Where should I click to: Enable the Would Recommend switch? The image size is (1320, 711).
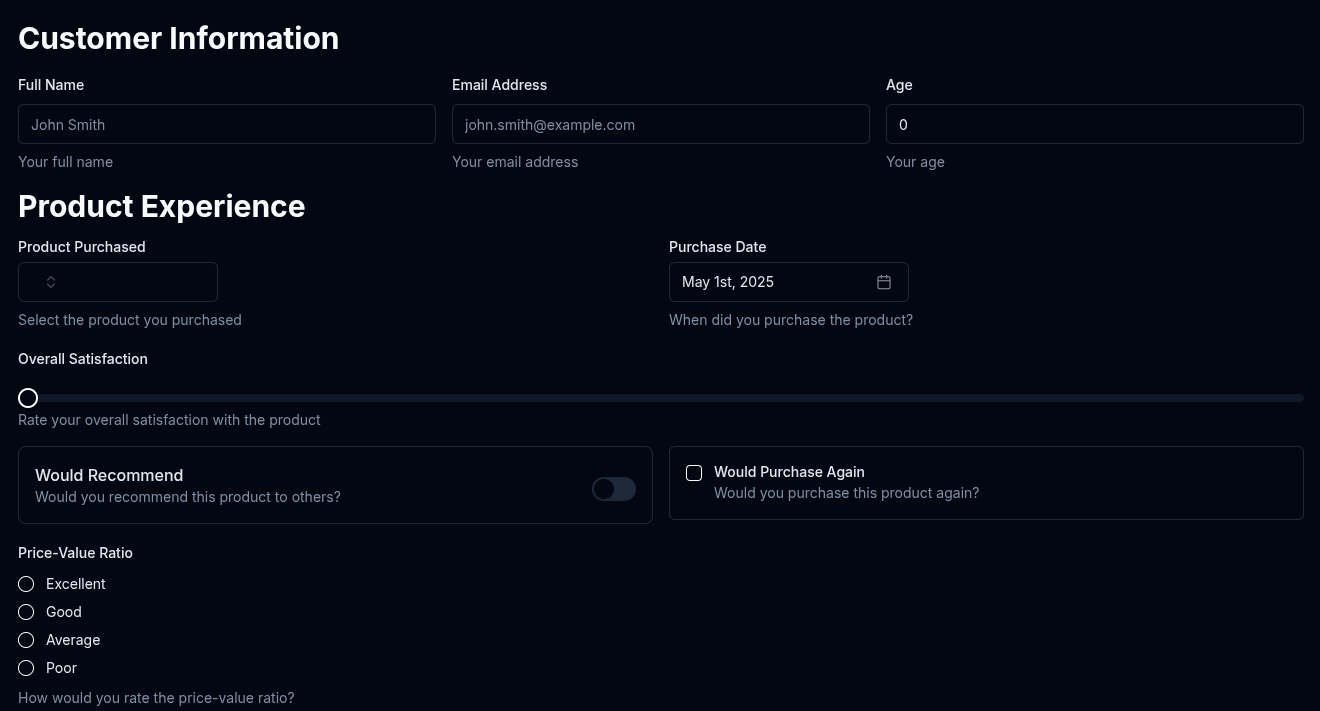(614, 489)
